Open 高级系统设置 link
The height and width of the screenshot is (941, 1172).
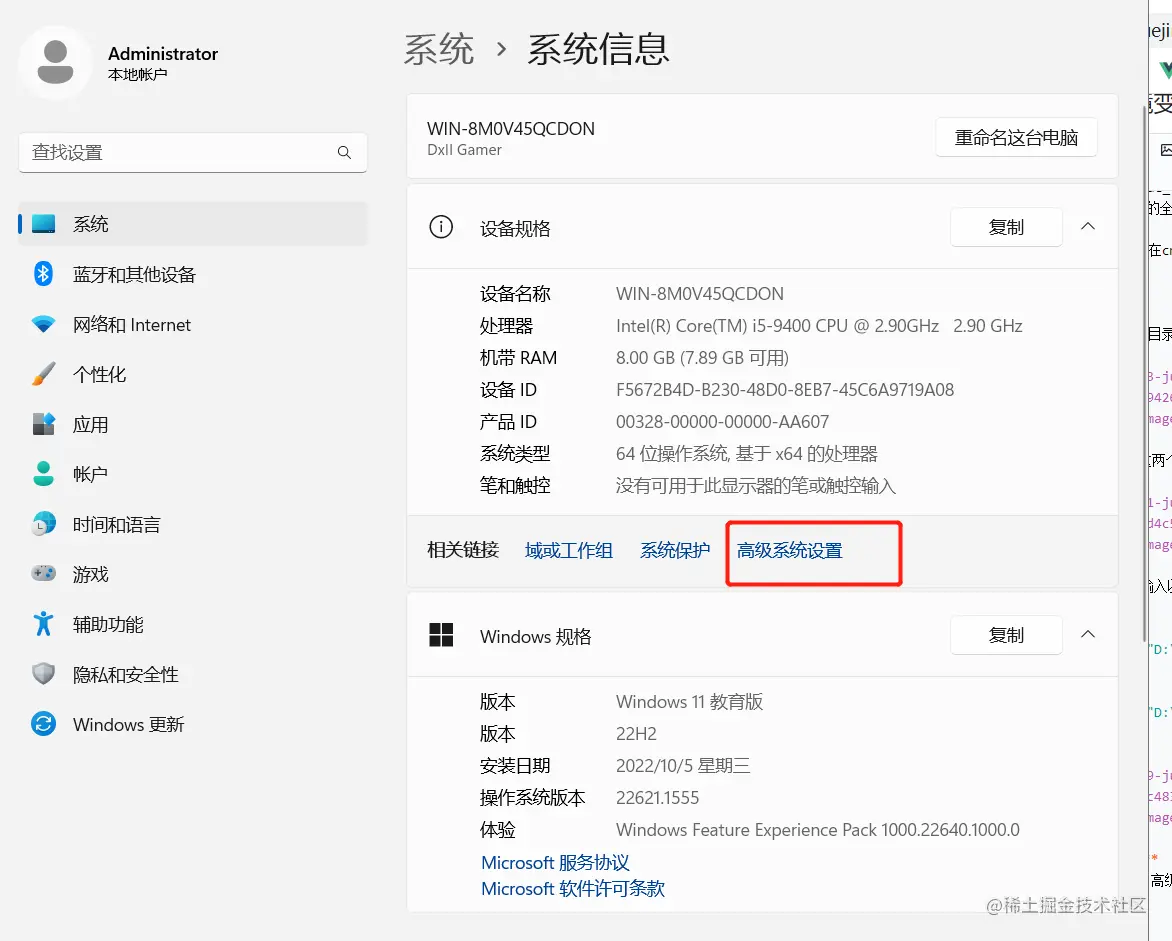(789, 551)
